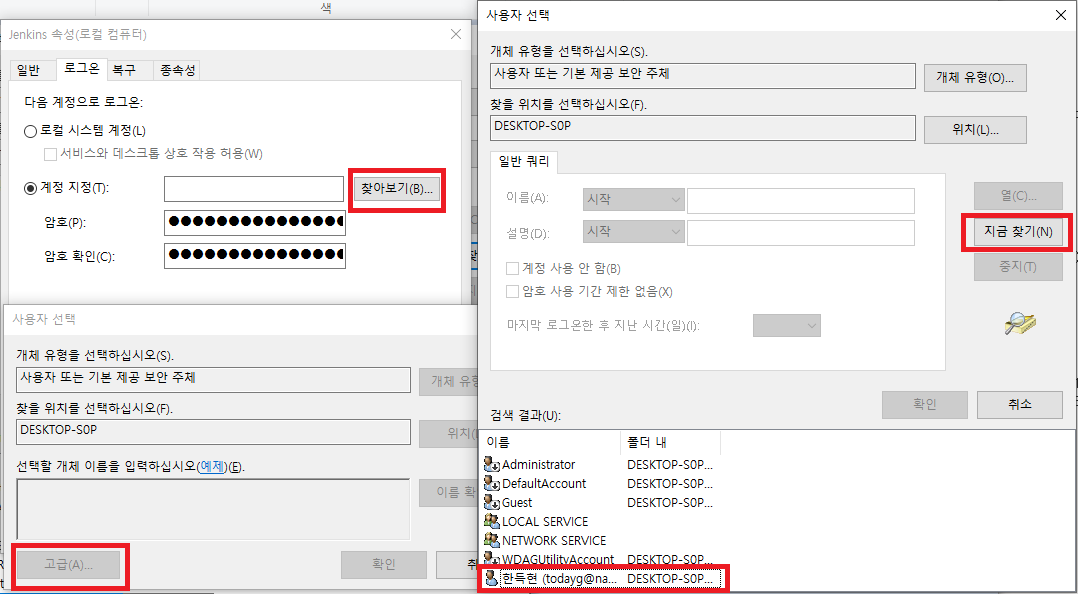Viewport: 1078px width, 595px height.
Task: Click the 이름(A) query text field
Action: (x=801, y=200)
